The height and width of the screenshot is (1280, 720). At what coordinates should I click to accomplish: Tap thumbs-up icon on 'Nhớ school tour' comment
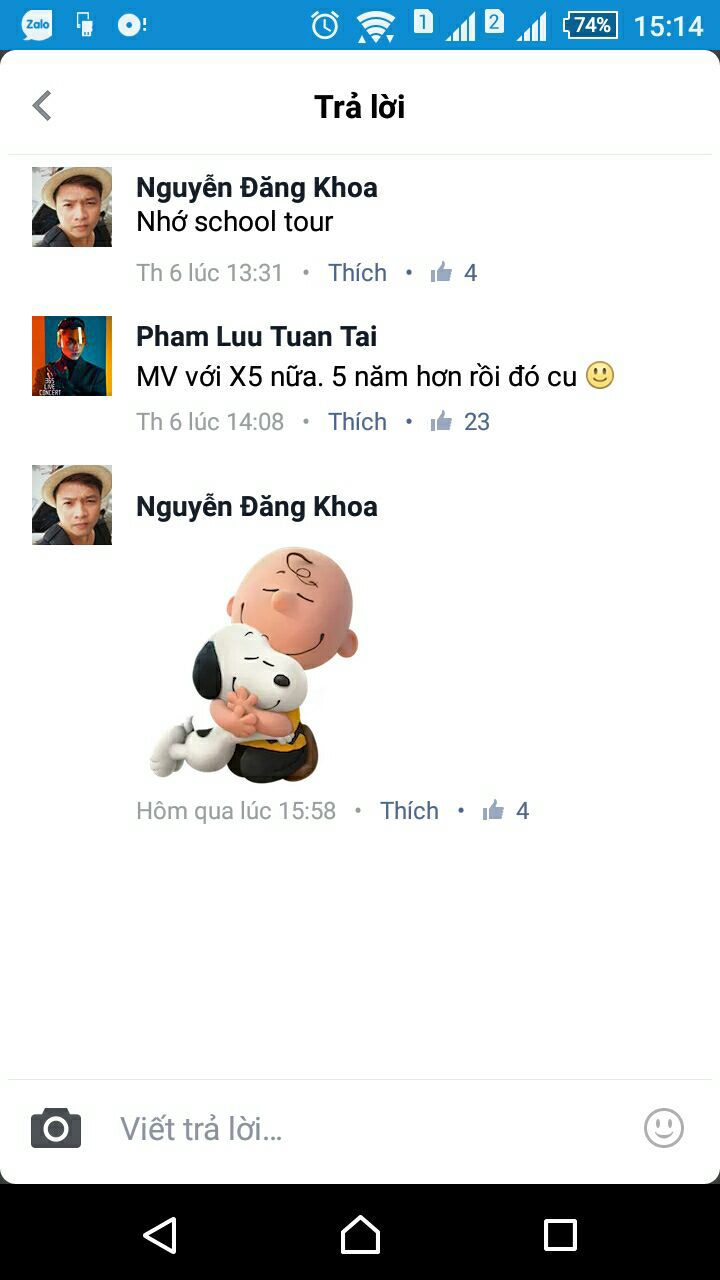pyautogui.click(x=441, y=272)
